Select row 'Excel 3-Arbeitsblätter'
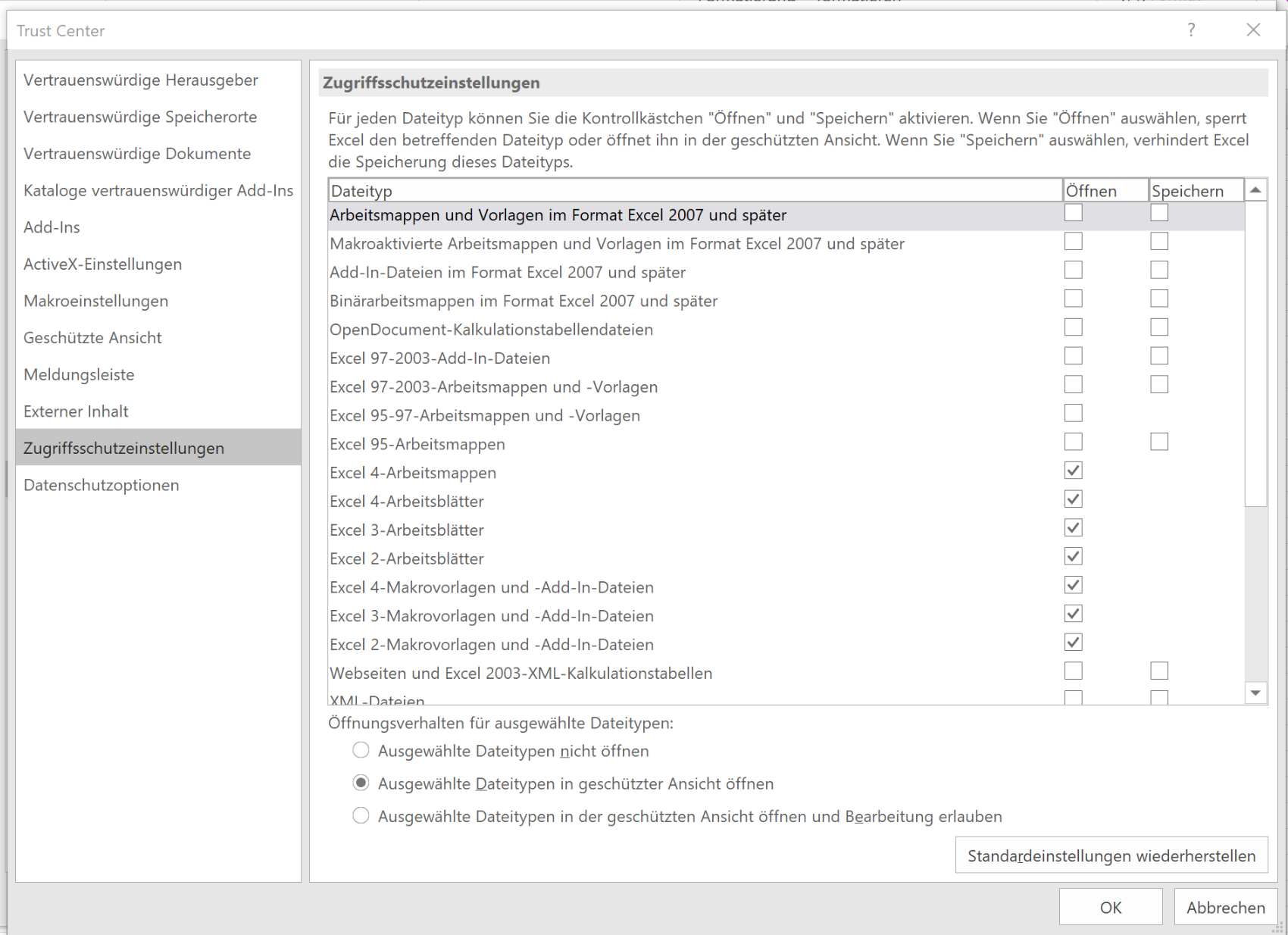The width and height of the screenshot is (1288, 935). [786, 530]
